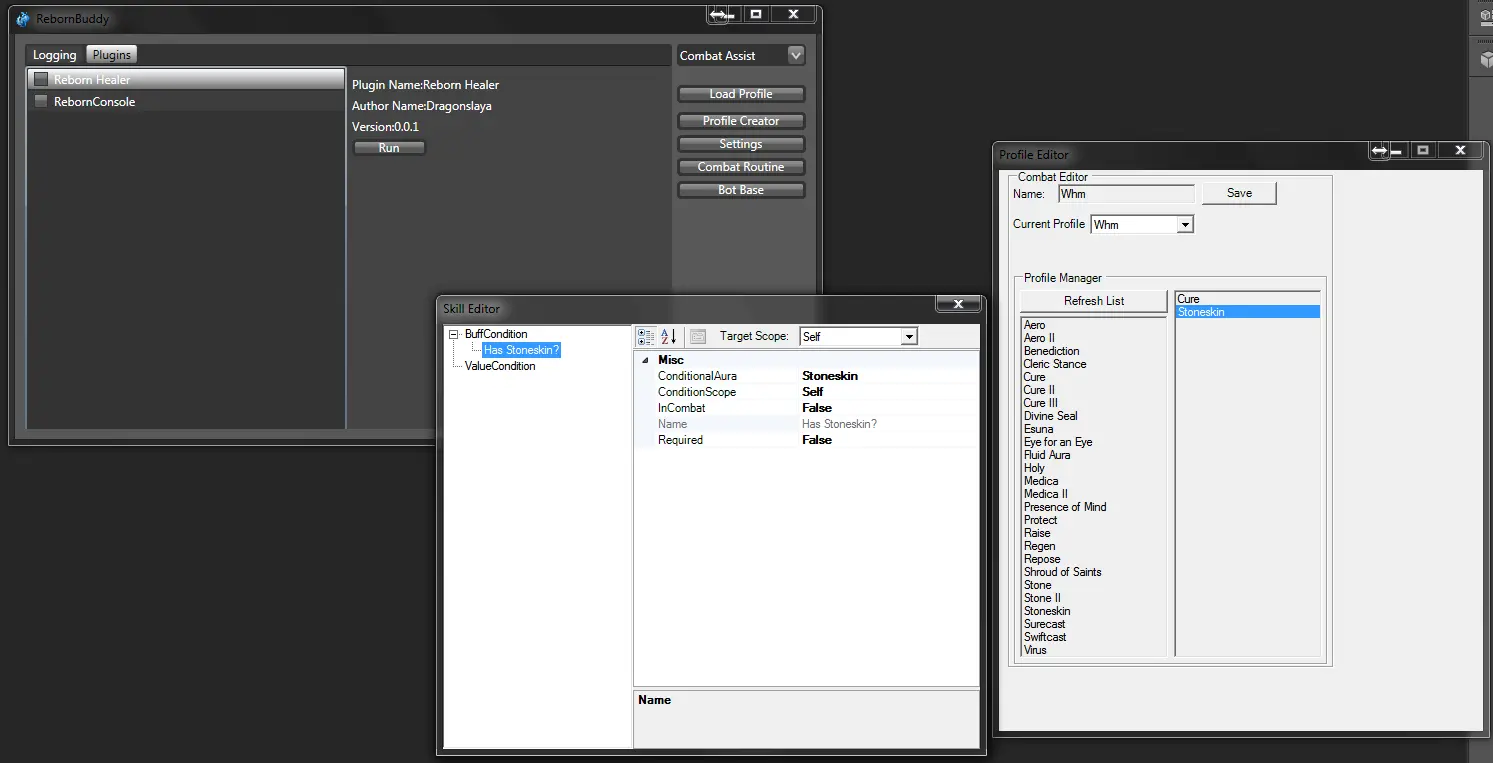Open the Target Scope dropdown
Viewport: 1493px width, 763px height.
point(909,337)
